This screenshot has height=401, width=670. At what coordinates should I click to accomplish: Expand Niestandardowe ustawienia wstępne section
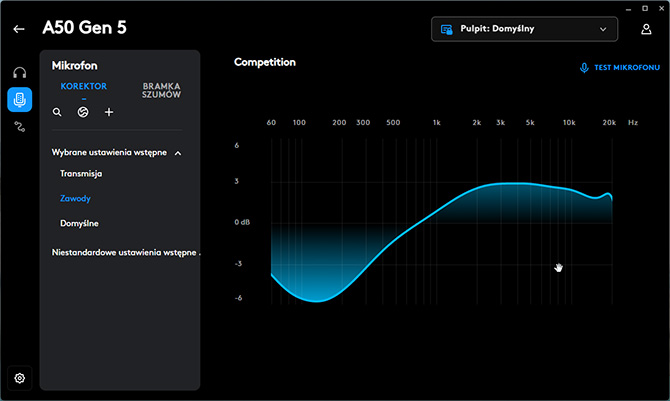coord(126,253)
